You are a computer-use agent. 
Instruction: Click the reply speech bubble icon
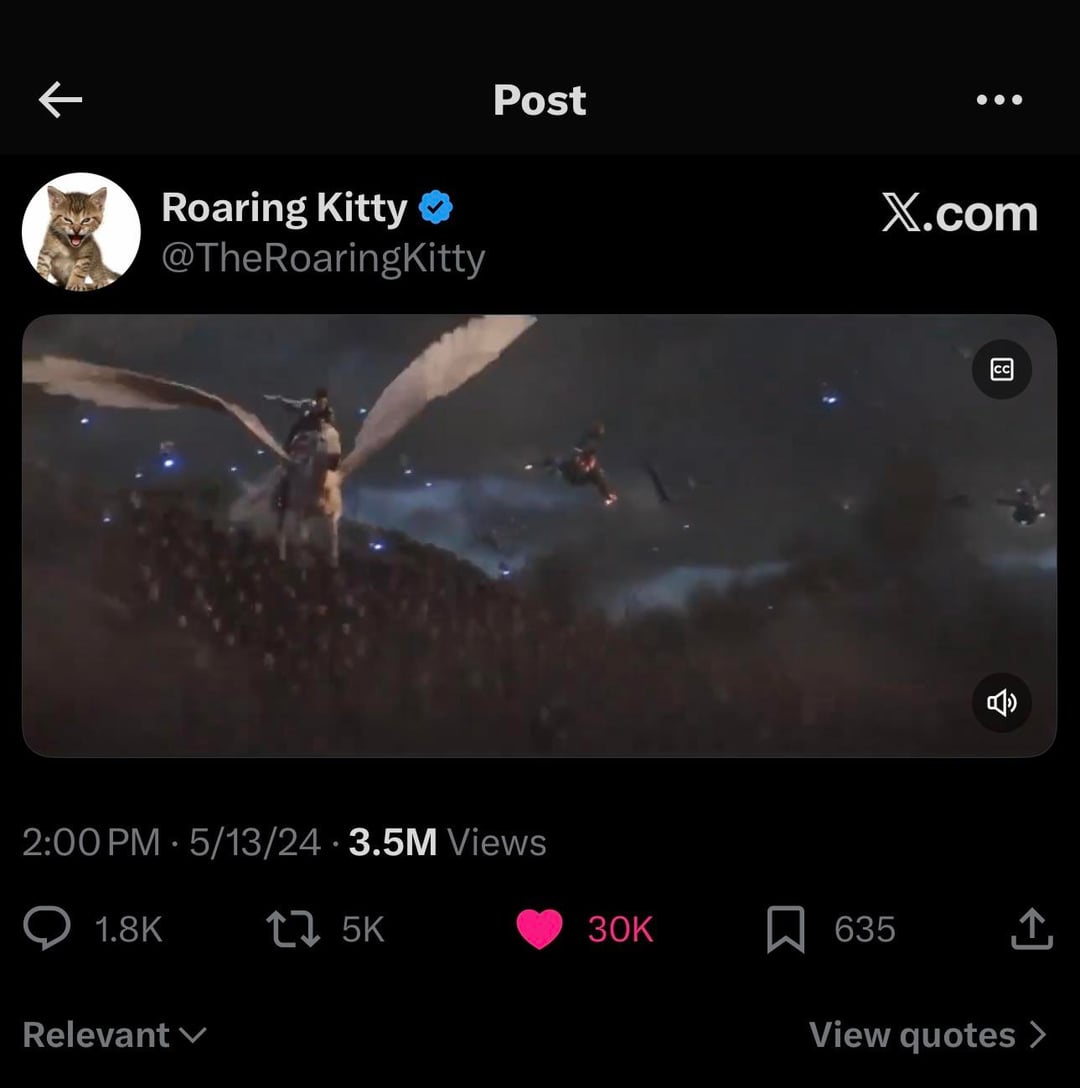point(47,929)
